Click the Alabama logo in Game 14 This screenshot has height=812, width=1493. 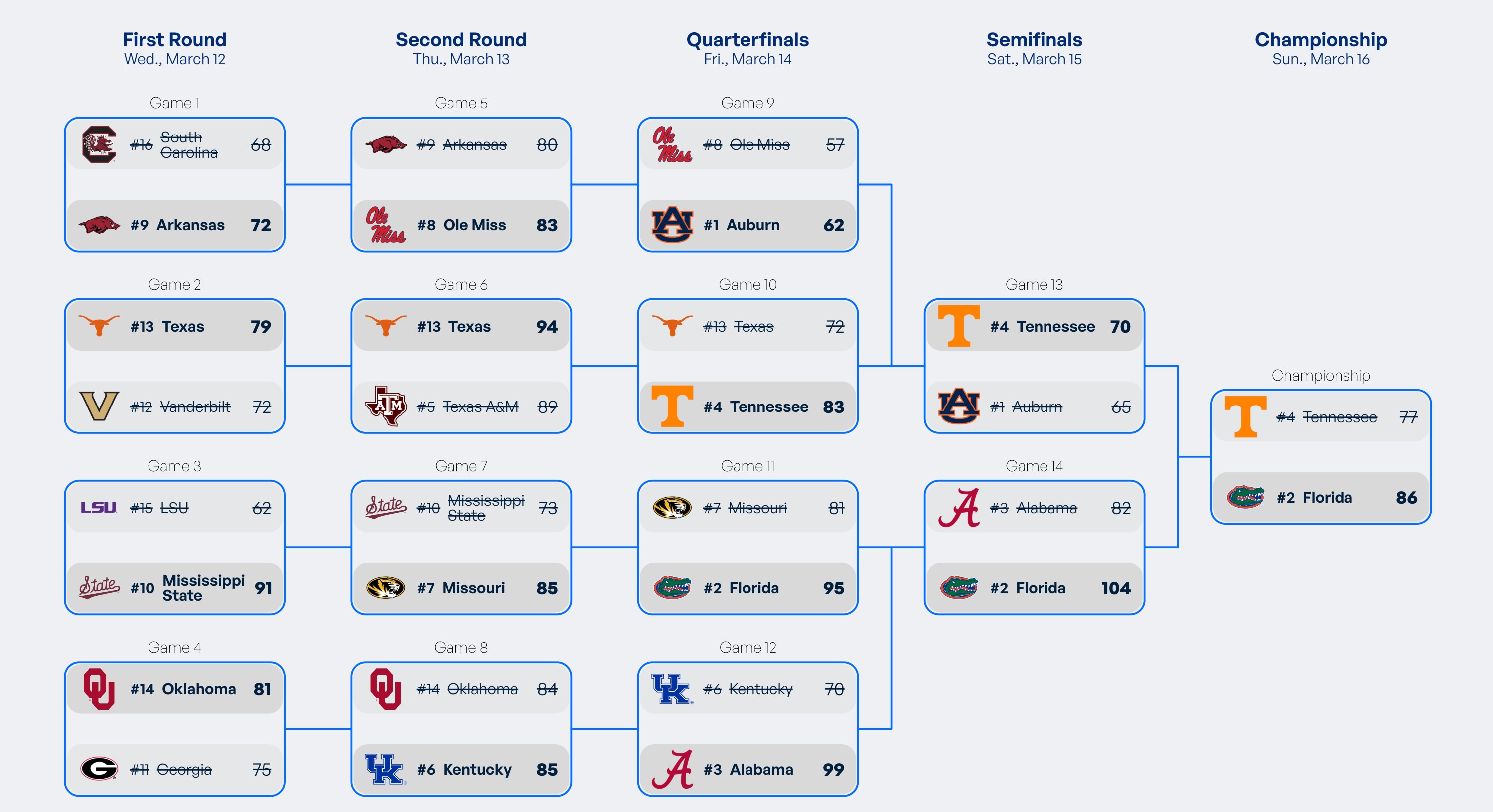(959, 508)
